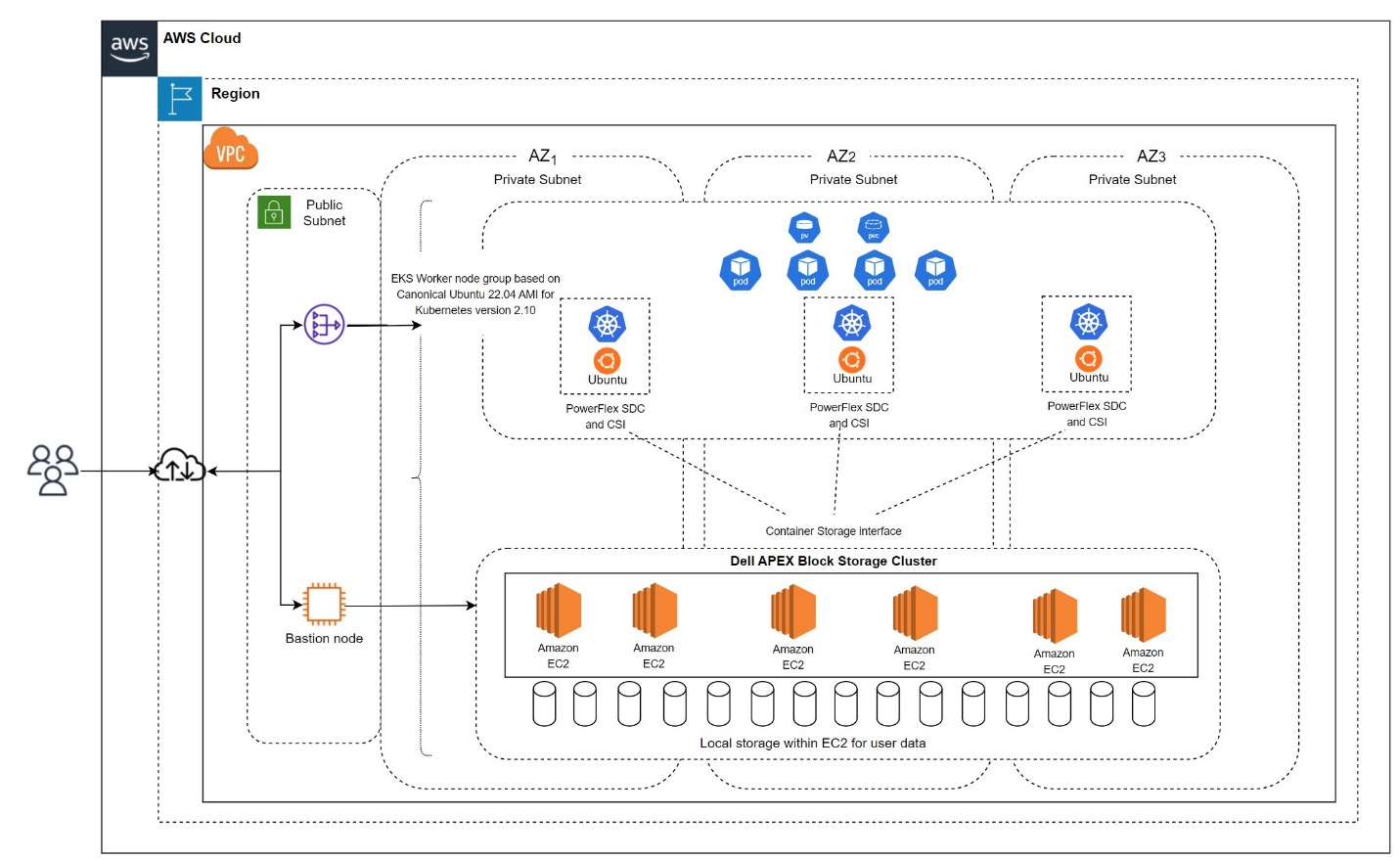This screenshot has width=1400, height=860.
Task: Click the second Amazon EC2 icon from the left
Action: click(655, 611)
